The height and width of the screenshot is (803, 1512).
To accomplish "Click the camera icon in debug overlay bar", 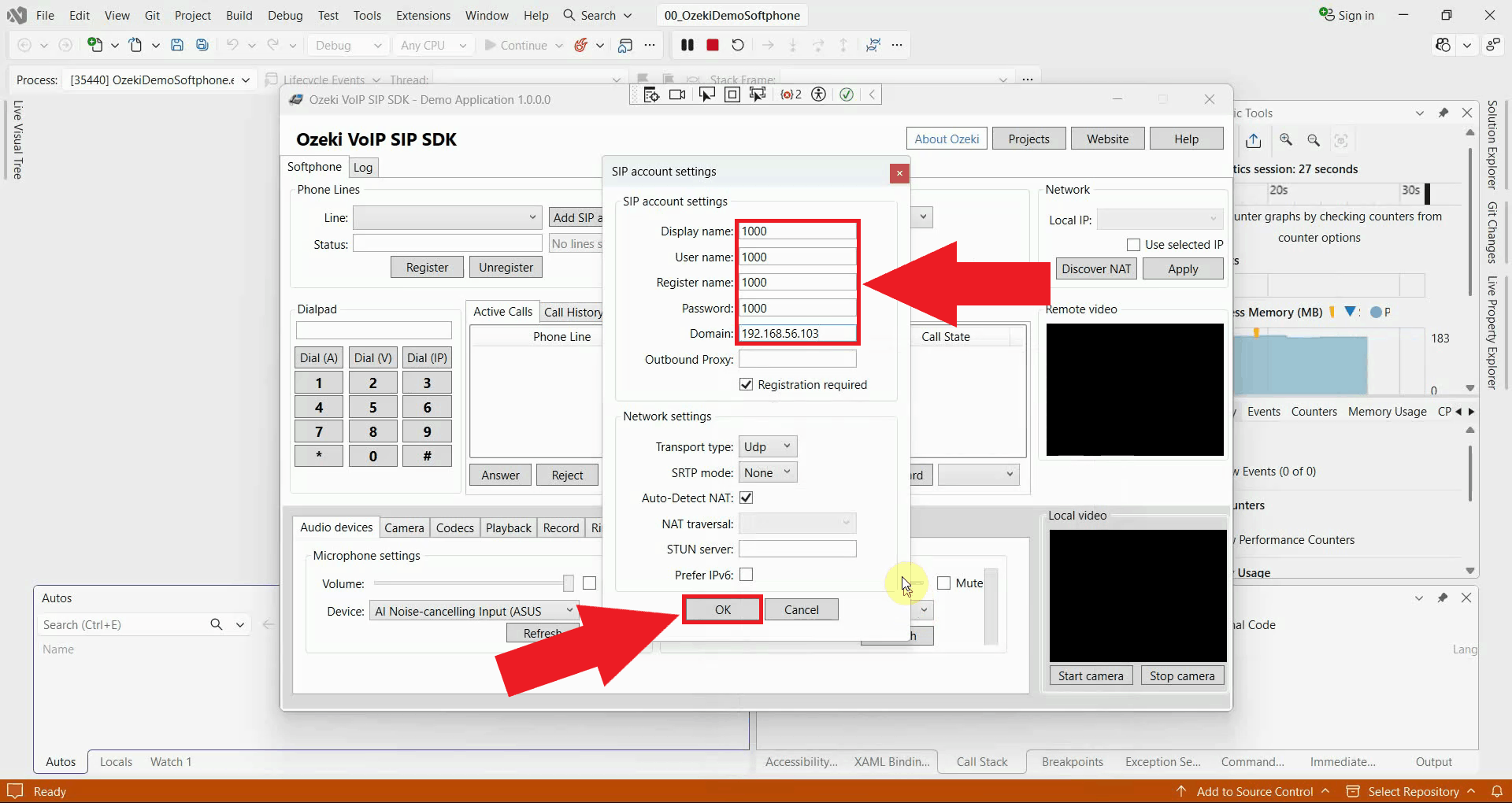I will 677,94.
